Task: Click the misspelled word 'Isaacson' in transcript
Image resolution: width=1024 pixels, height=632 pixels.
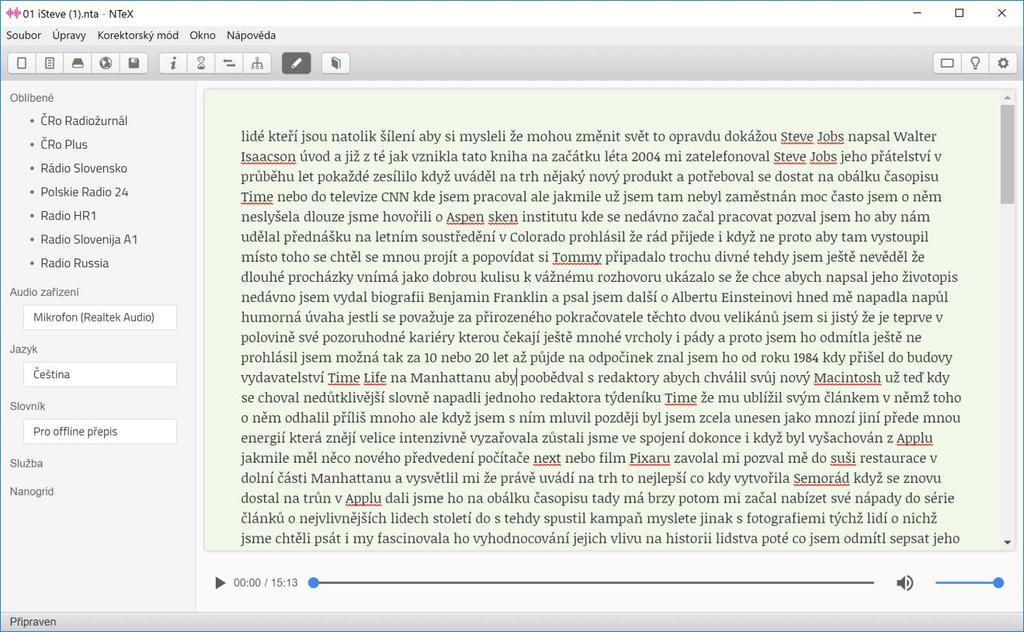Action: [x=268, y=157]
